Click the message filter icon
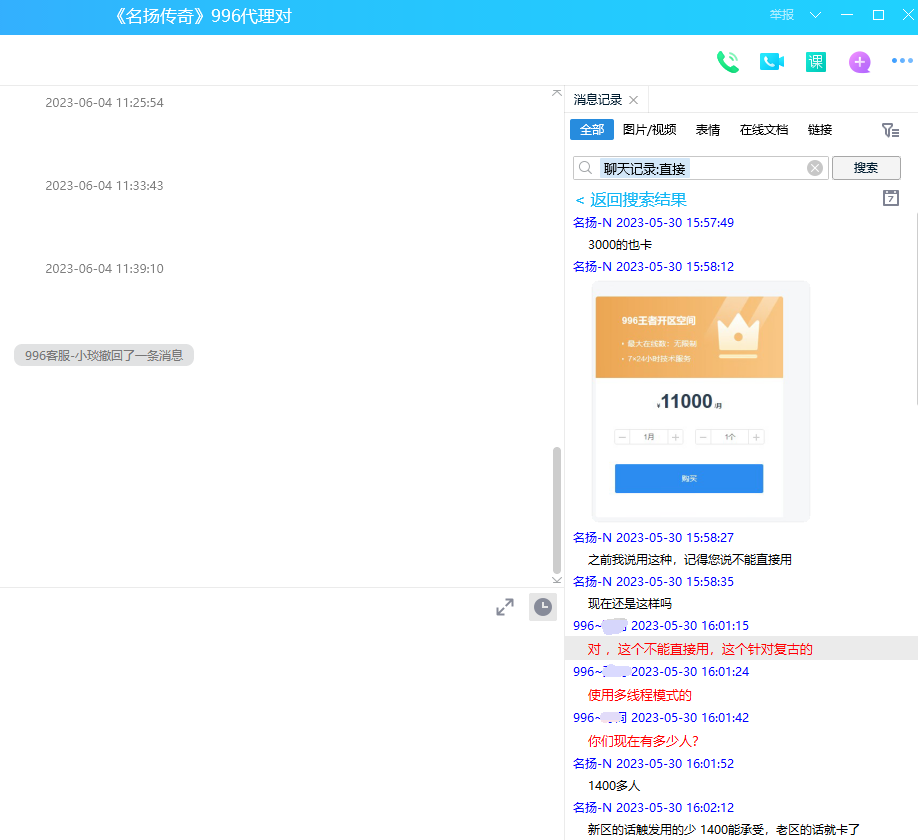The height and width of the screenshot is (840, 918). [890, 130]
